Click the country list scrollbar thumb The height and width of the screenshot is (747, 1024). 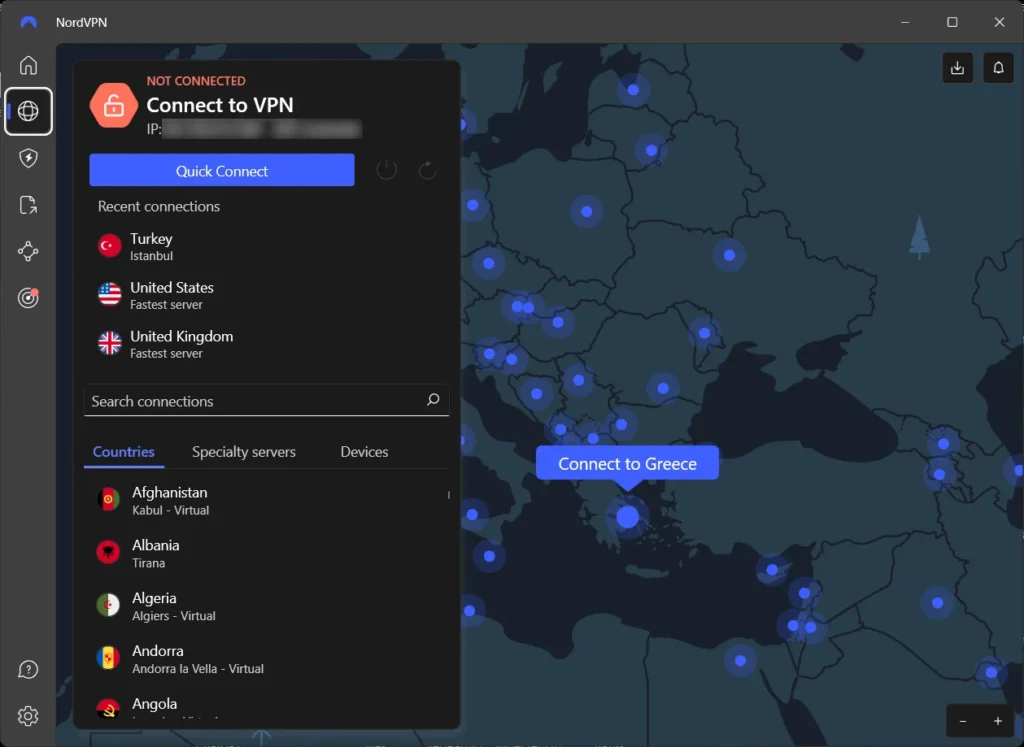click(449, 495)
